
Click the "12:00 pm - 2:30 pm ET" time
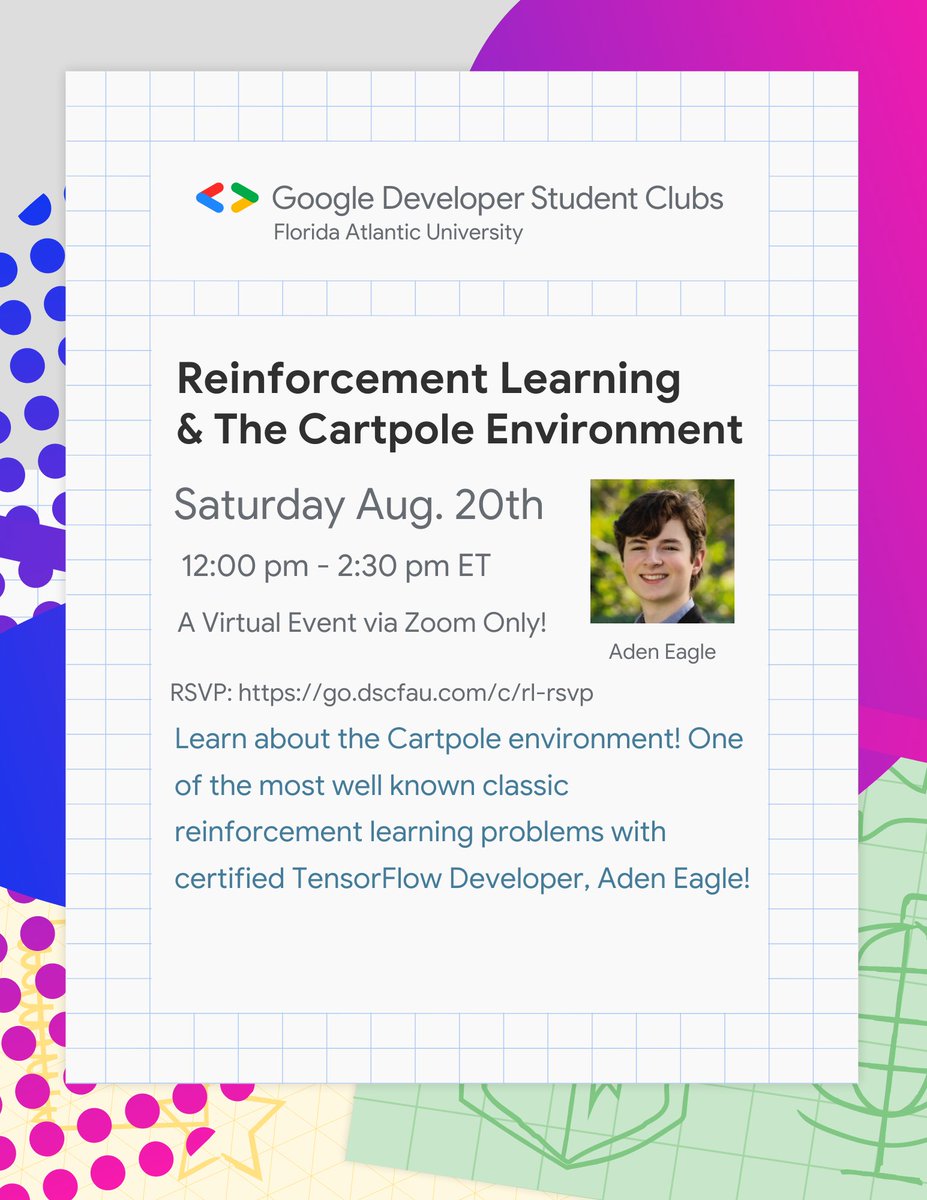[x=336, y=567]
